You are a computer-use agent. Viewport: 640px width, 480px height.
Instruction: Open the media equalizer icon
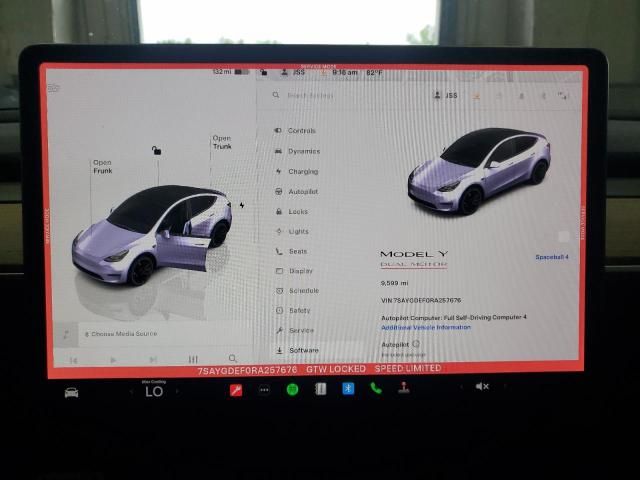click(x=193, y=359)
